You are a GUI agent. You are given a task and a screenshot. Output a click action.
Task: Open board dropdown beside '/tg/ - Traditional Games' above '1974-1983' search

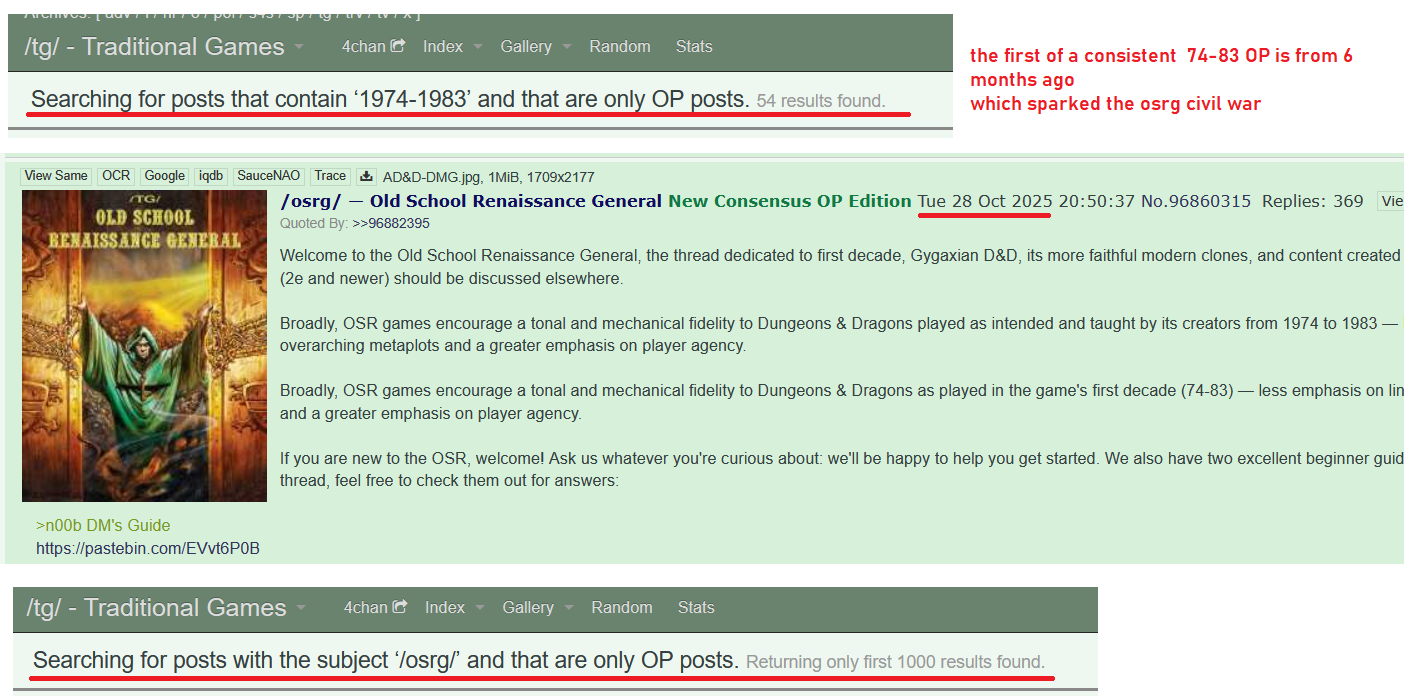(298, 47)
